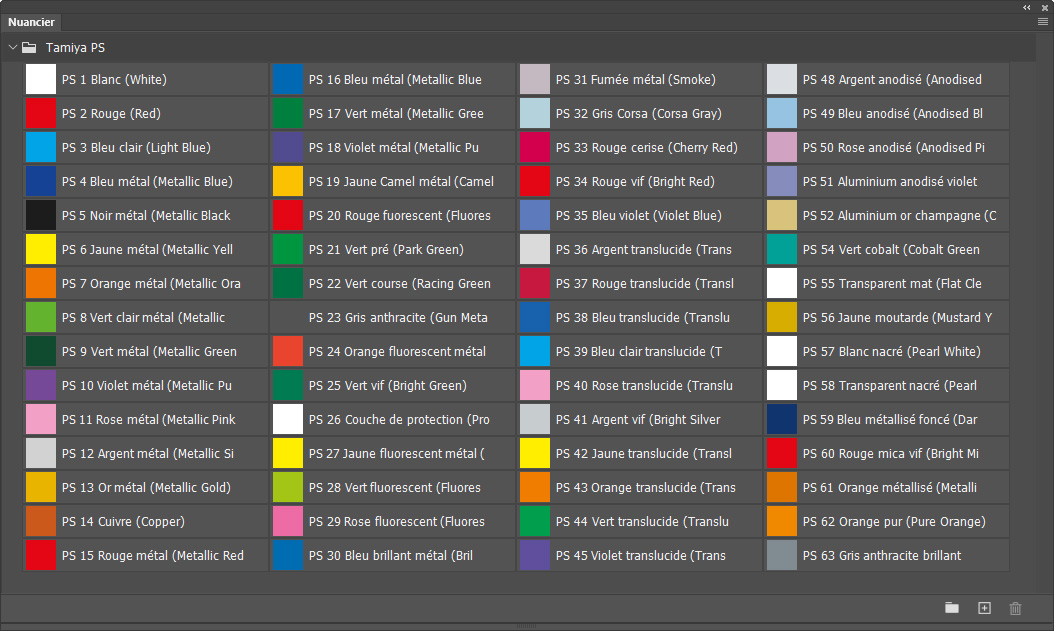Viewport: 1054px width, 631px height.
Task: Select PS 31 Fumée métal swatch
Action: tap(535, 80)
